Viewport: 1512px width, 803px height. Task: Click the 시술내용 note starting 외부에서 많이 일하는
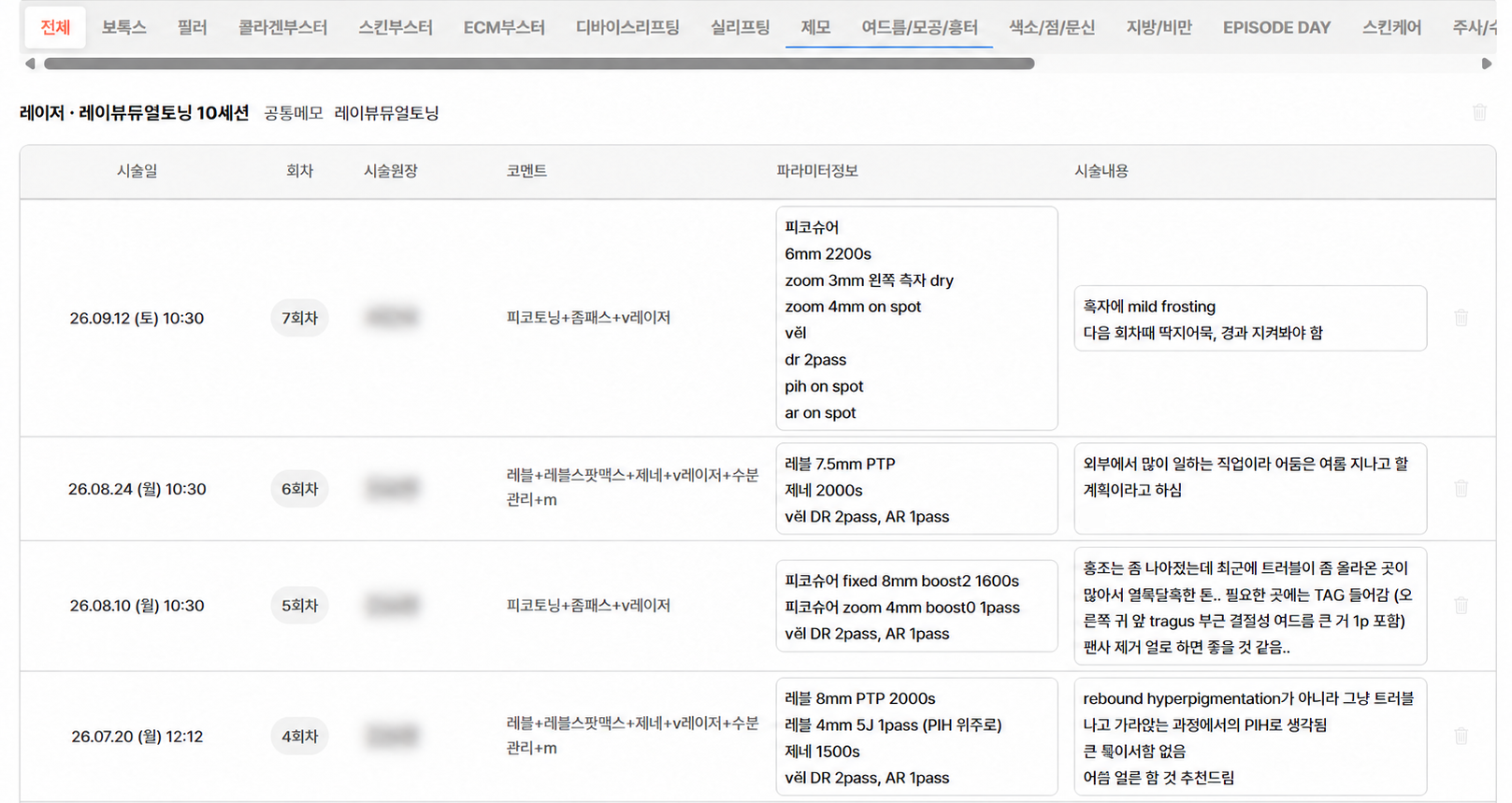point(1250,489)
